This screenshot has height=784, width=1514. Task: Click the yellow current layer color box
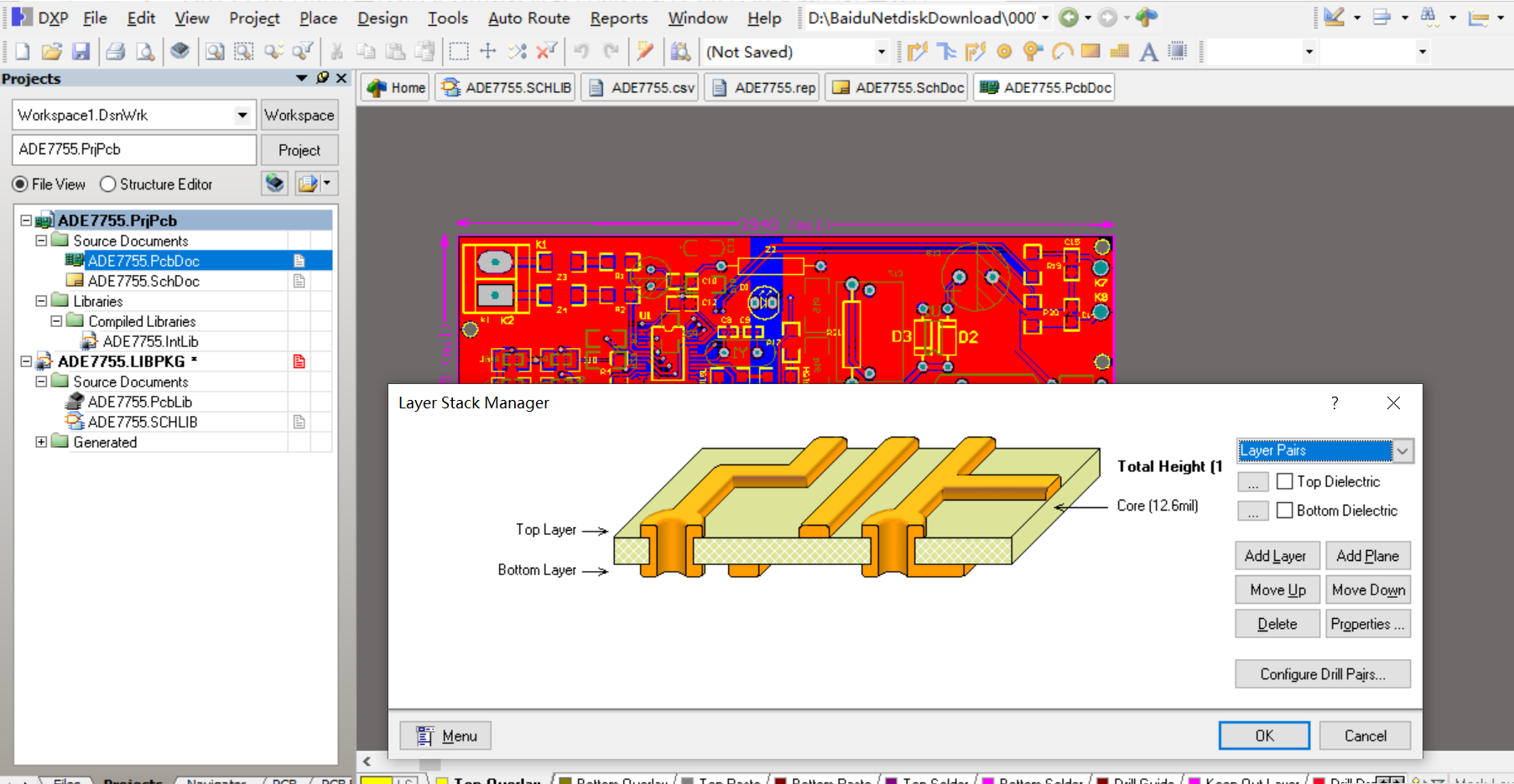(377, 781)
